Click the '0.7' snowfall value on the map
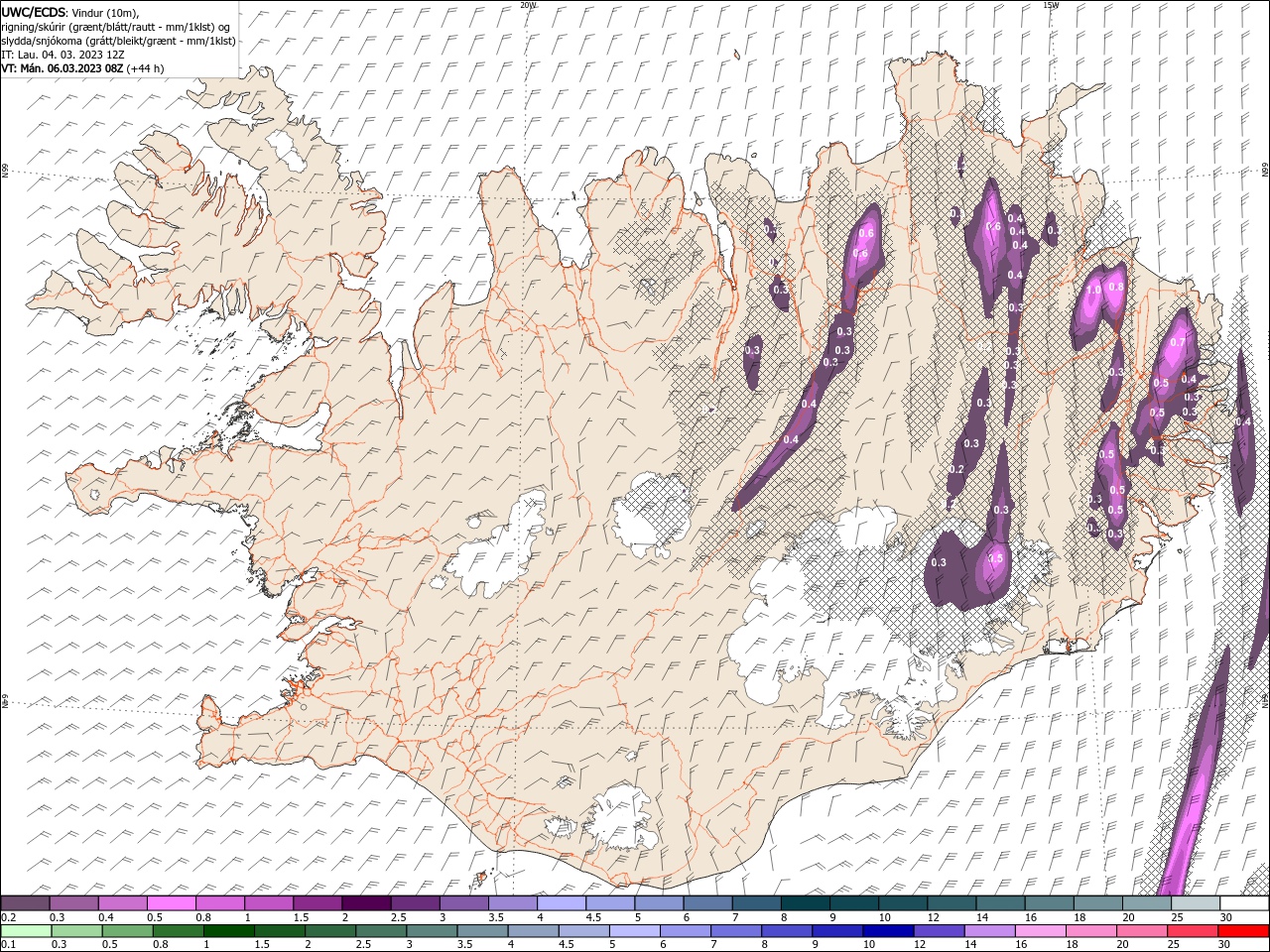The width and height of the screenshot is (1270, 952). point(1178,342)
